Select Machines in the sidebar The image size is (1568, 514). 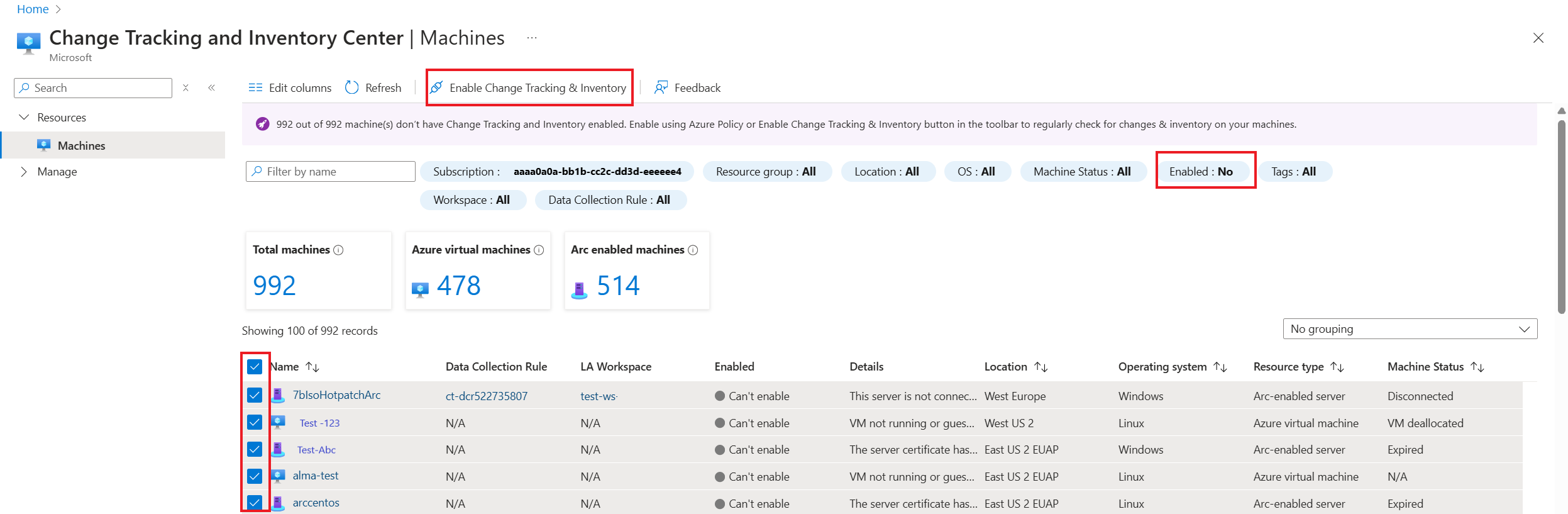pos(81,145)
